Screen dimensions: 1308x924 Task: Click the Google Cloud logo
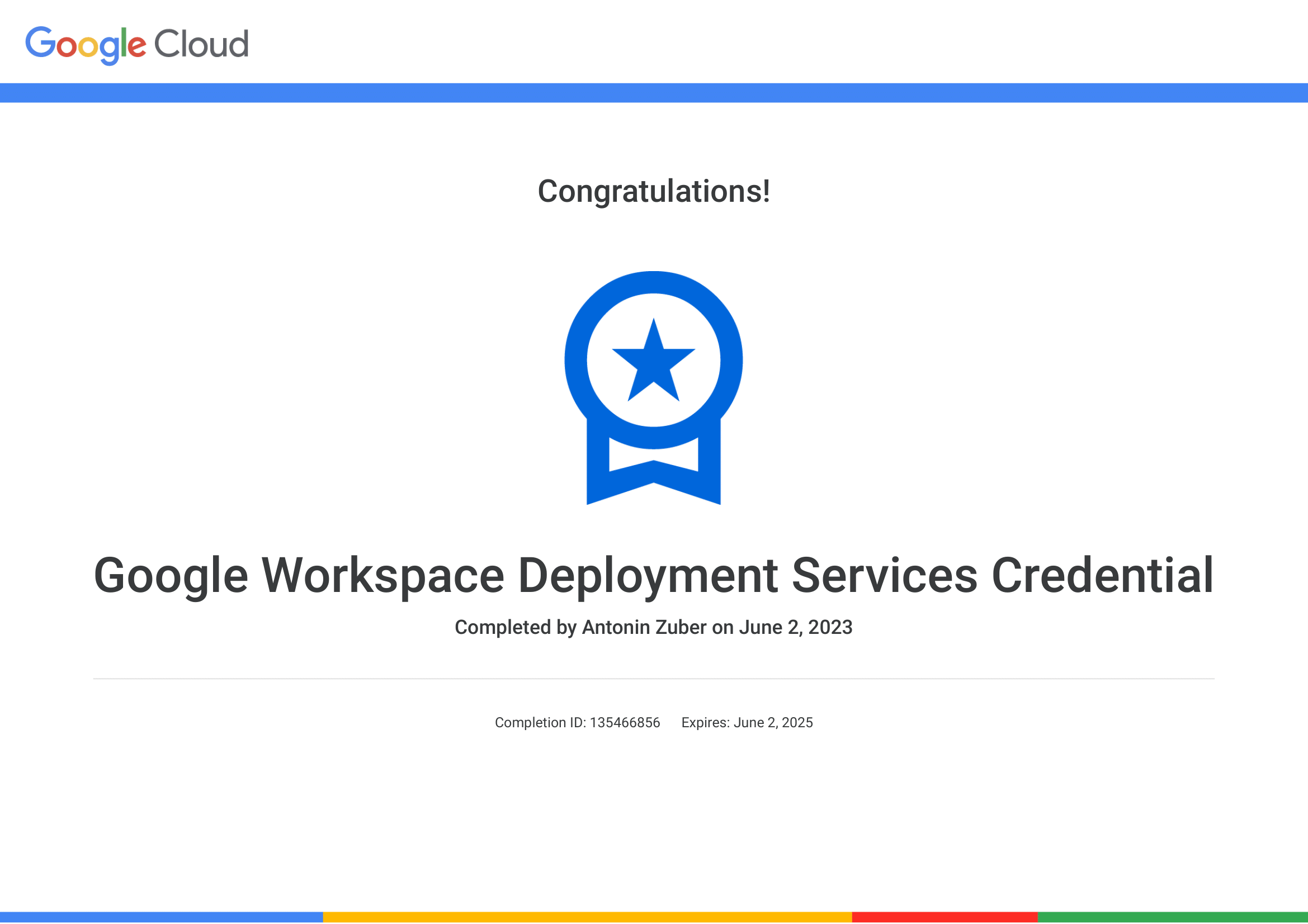pyautogui.click(x=136, y=45)
